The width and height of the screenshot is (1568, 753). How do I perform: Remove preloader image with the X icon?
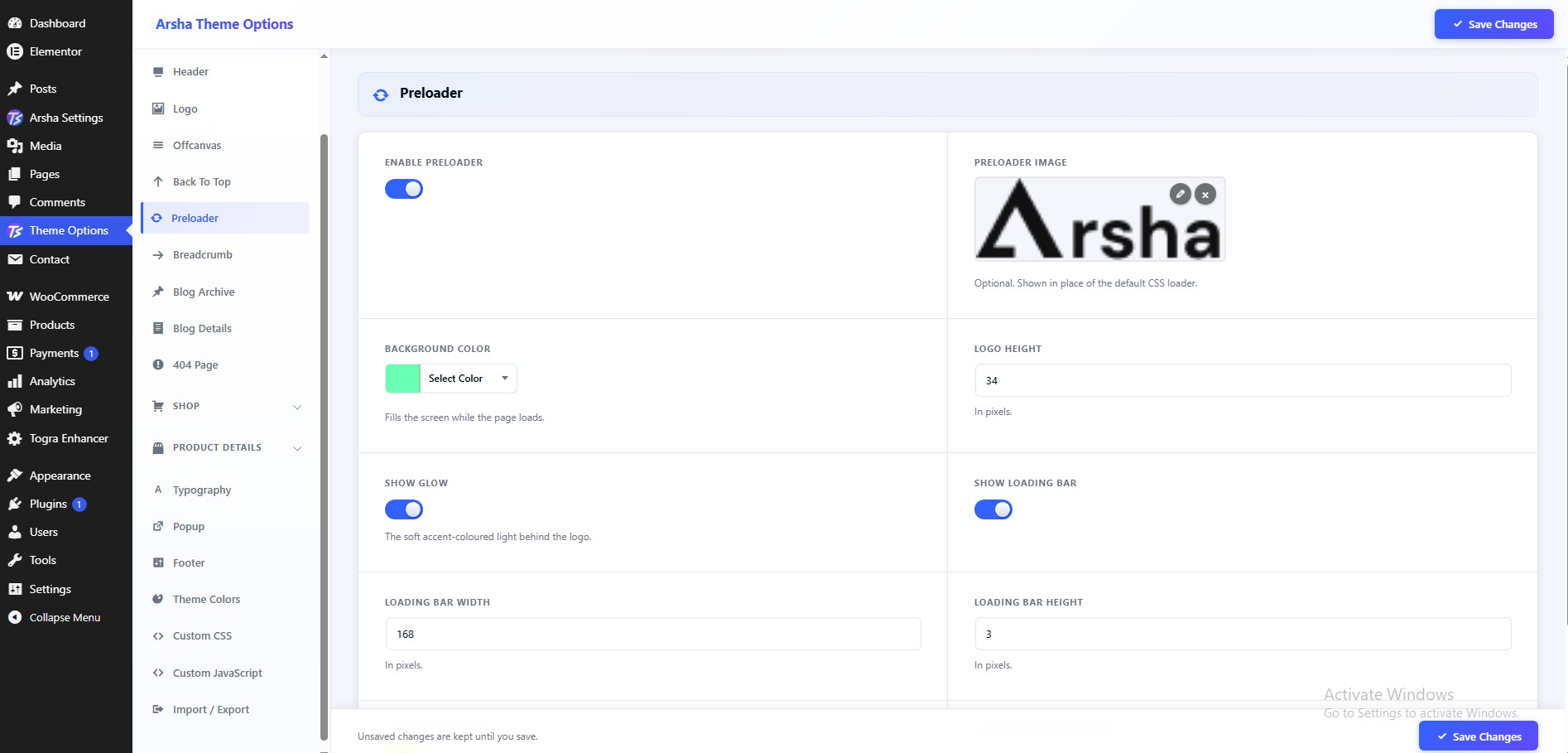[x=1205, y=195]
